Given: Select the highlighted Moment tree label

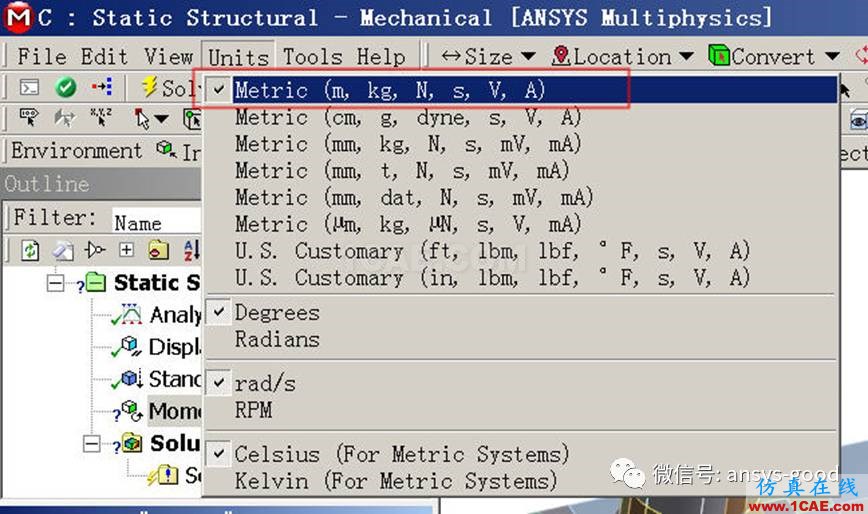Looking at the screenshot, I should pyautogui.click(x=174, y=411).
